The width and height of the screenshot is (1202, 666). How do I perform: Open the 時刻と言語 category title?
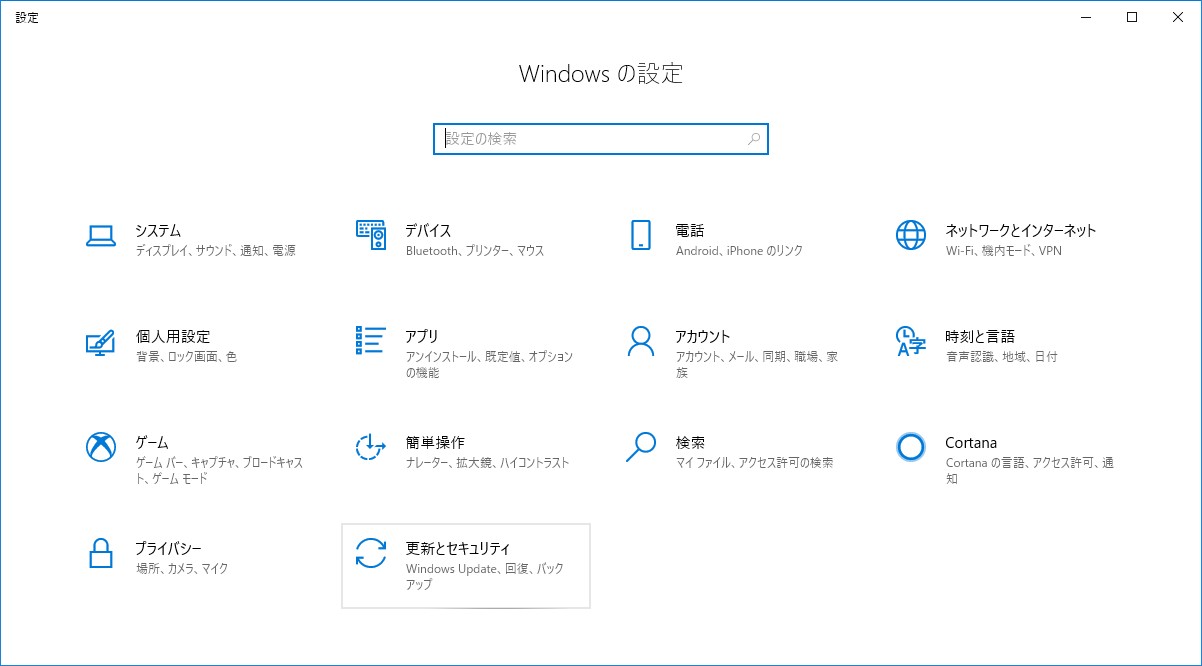pos(980,336)
